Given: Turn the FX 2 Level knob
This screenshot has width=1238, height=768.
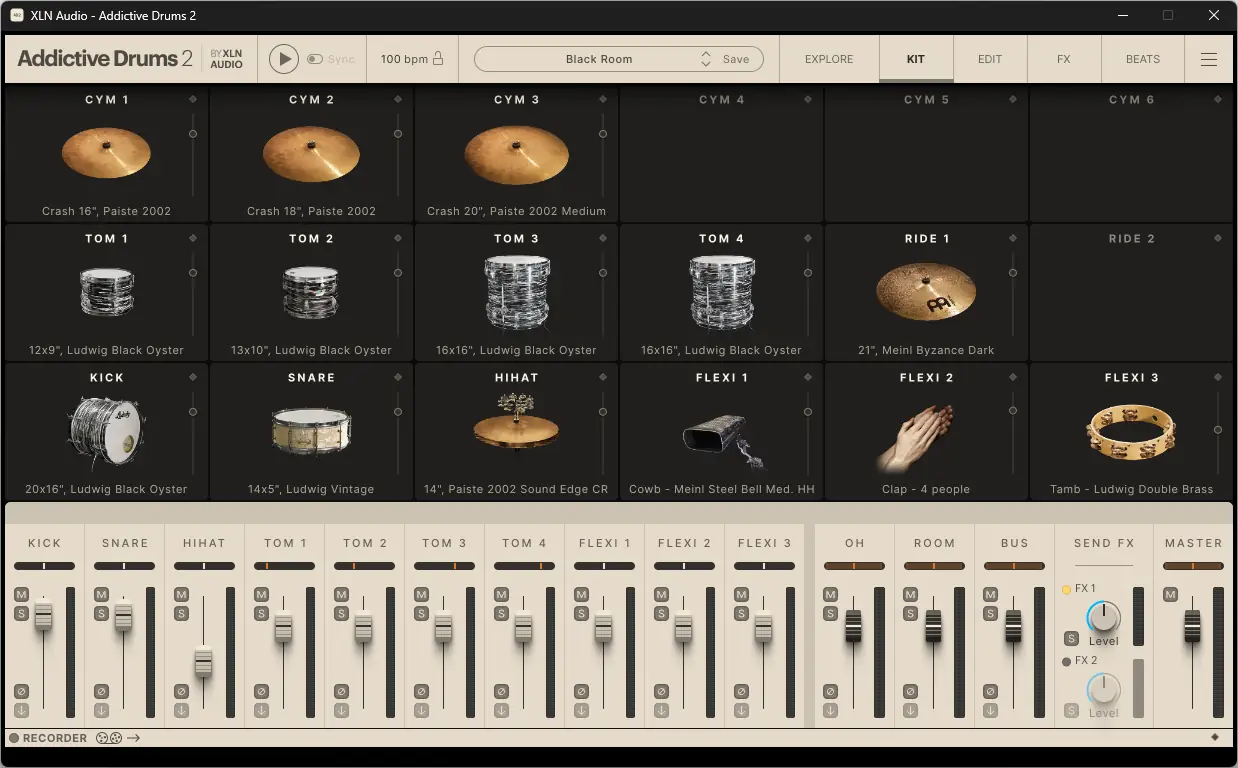Looking at the screenshot, I should pos(1104,689).
